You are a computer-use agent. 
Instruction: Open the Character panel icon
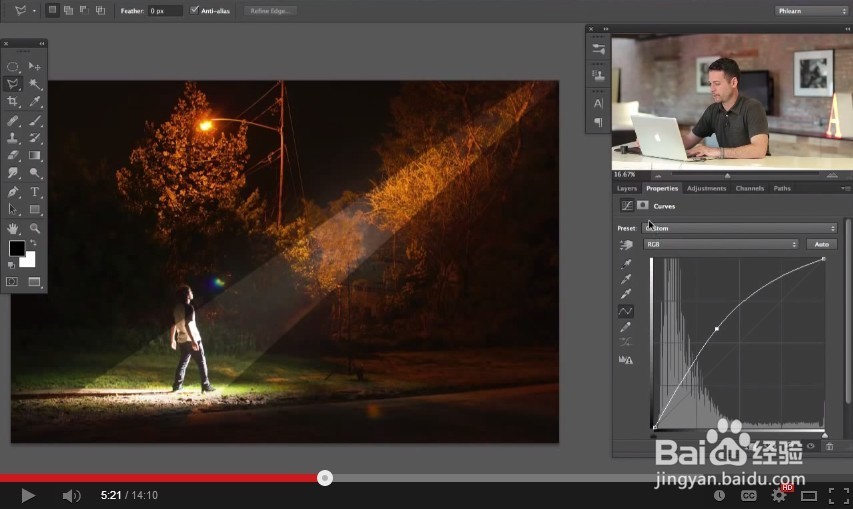pos(598,103)
